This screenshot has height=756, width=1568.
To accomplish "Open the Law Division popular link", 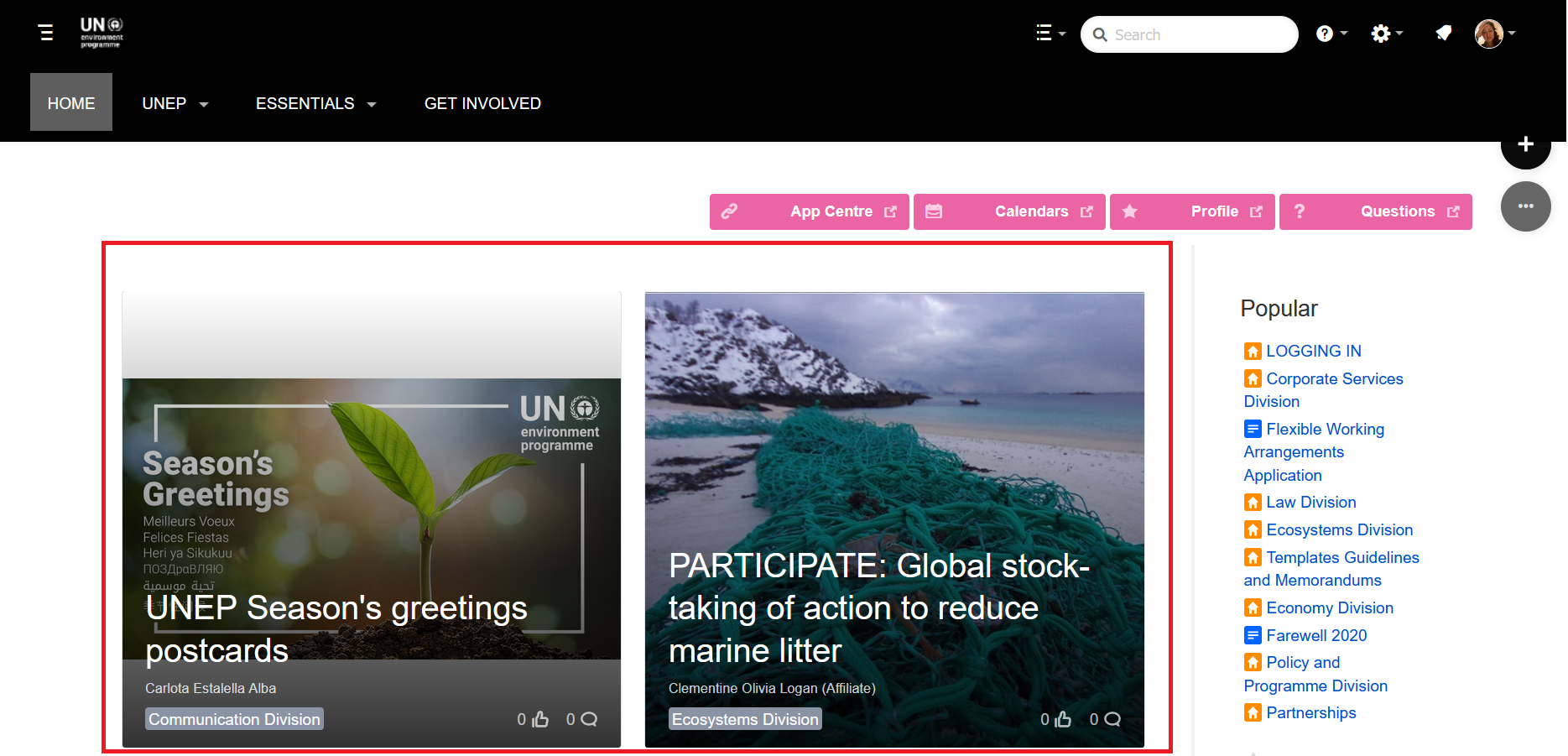I will (x=1311, y=502).
